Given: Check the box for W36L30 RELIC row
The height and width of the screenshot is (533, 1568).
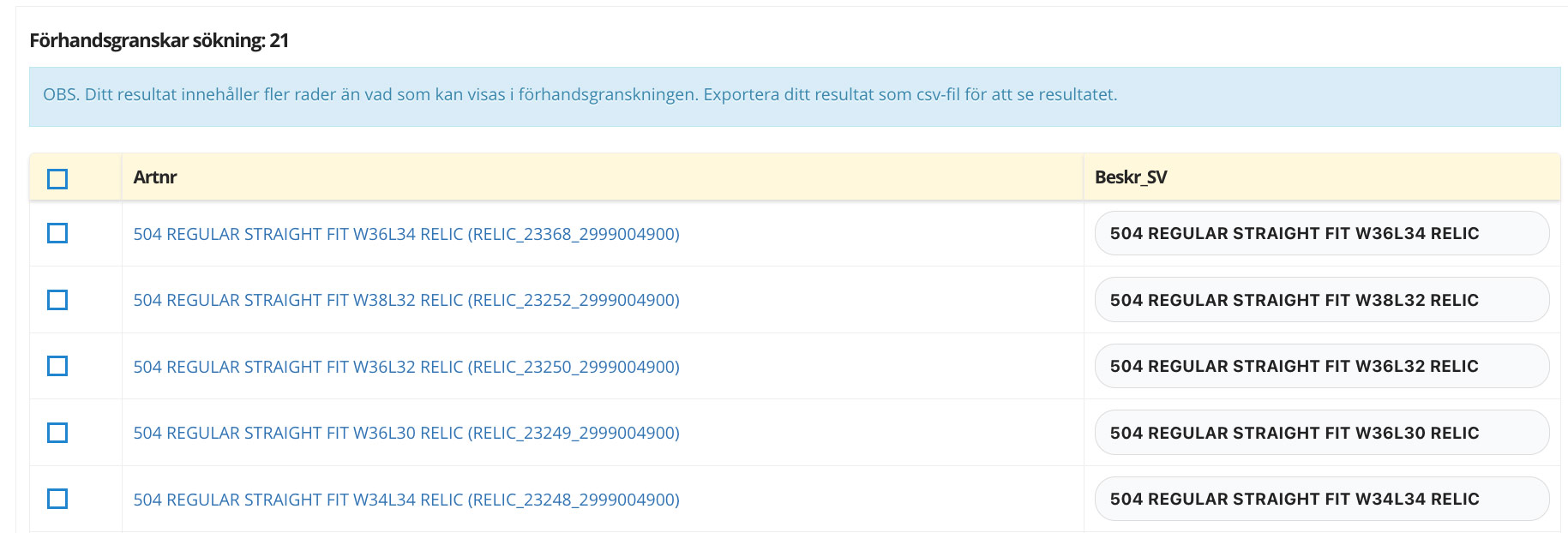Looking at the screenshot, I should click(57, 433).
